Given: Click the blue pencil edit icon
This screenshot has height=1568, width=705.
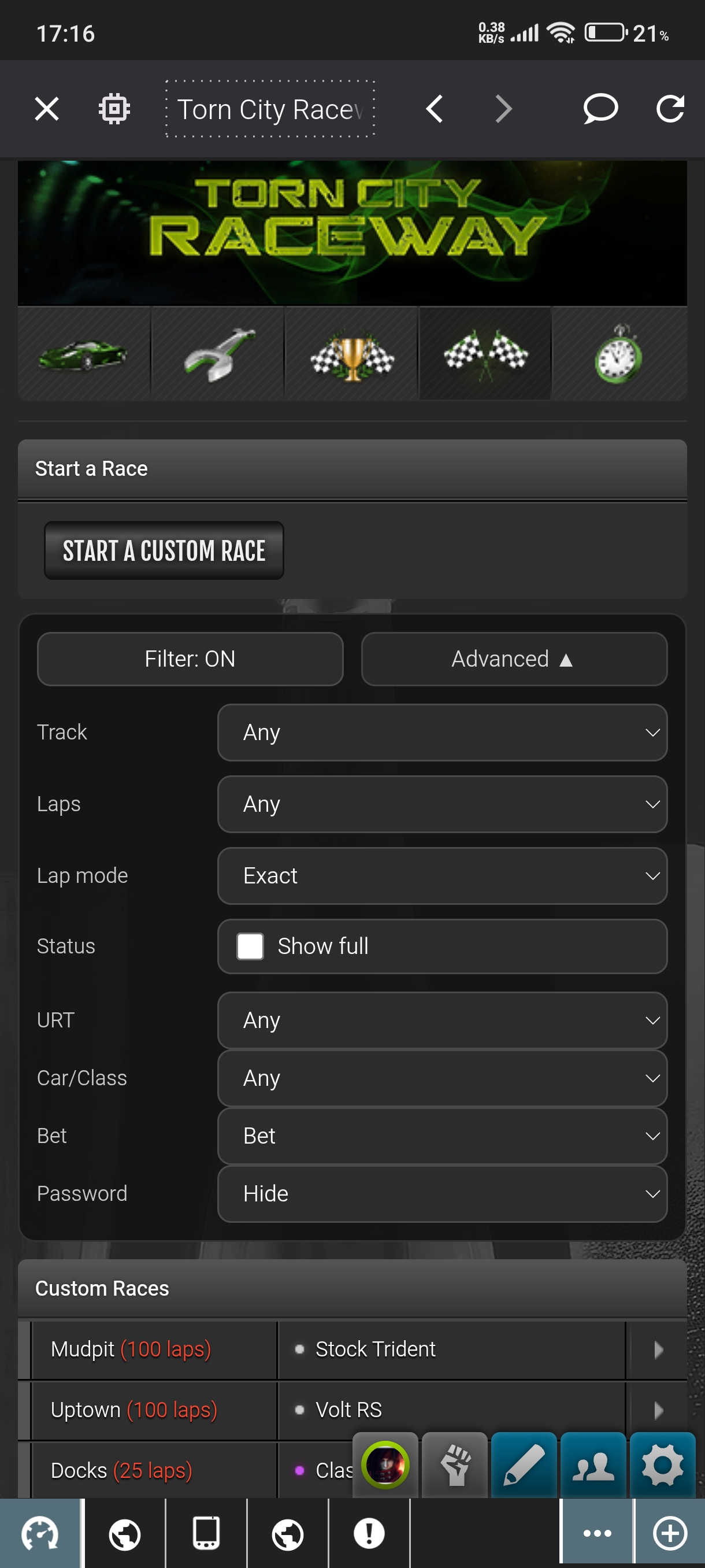Looking at the screenshot, I should point(524,1465).
